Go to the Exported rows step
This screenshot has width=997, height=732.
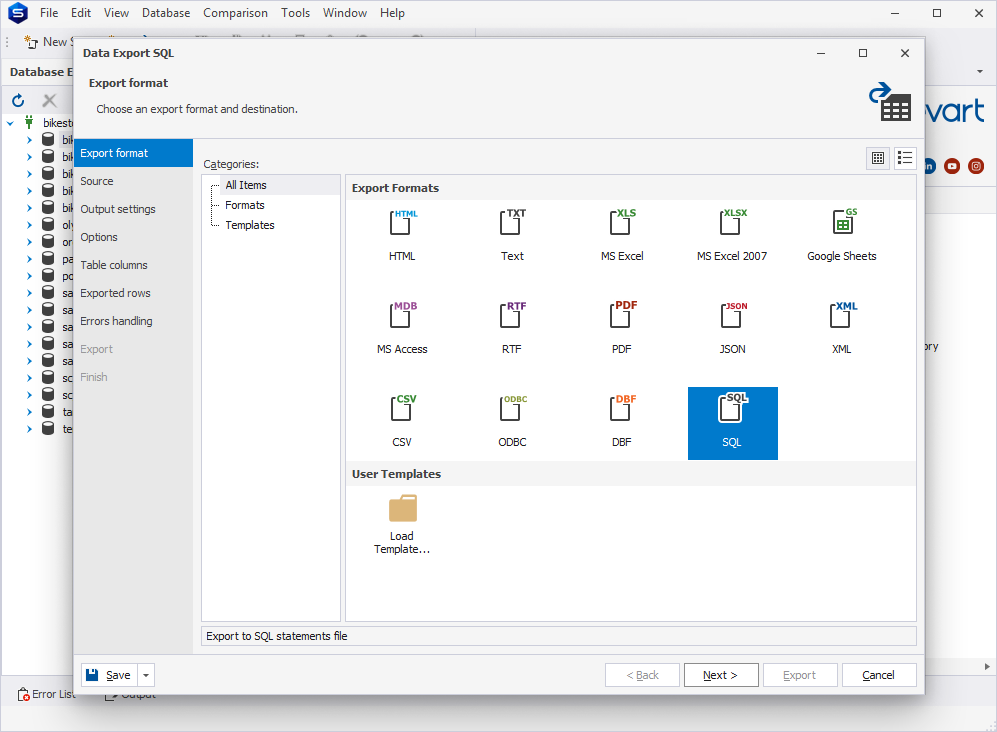(133, 293)
